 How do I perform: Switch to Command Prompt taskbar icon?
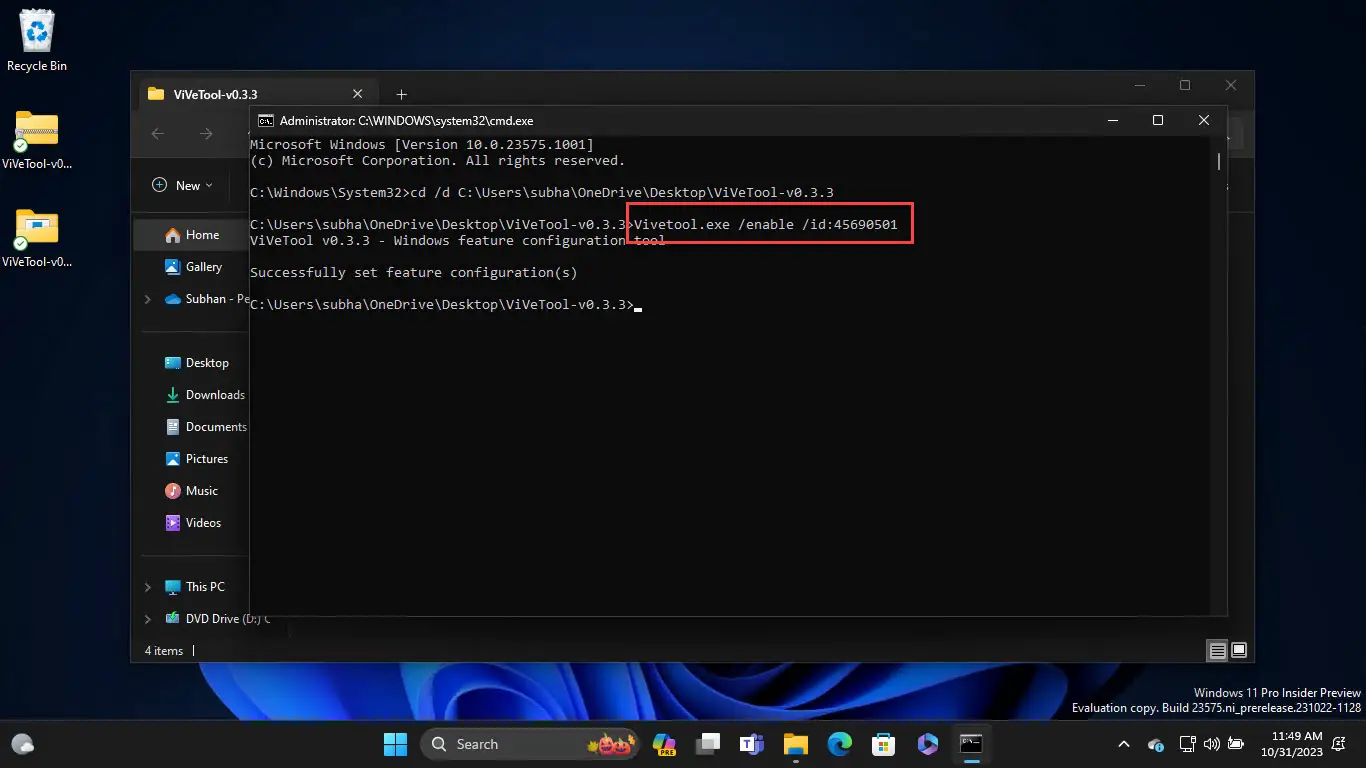971,744
